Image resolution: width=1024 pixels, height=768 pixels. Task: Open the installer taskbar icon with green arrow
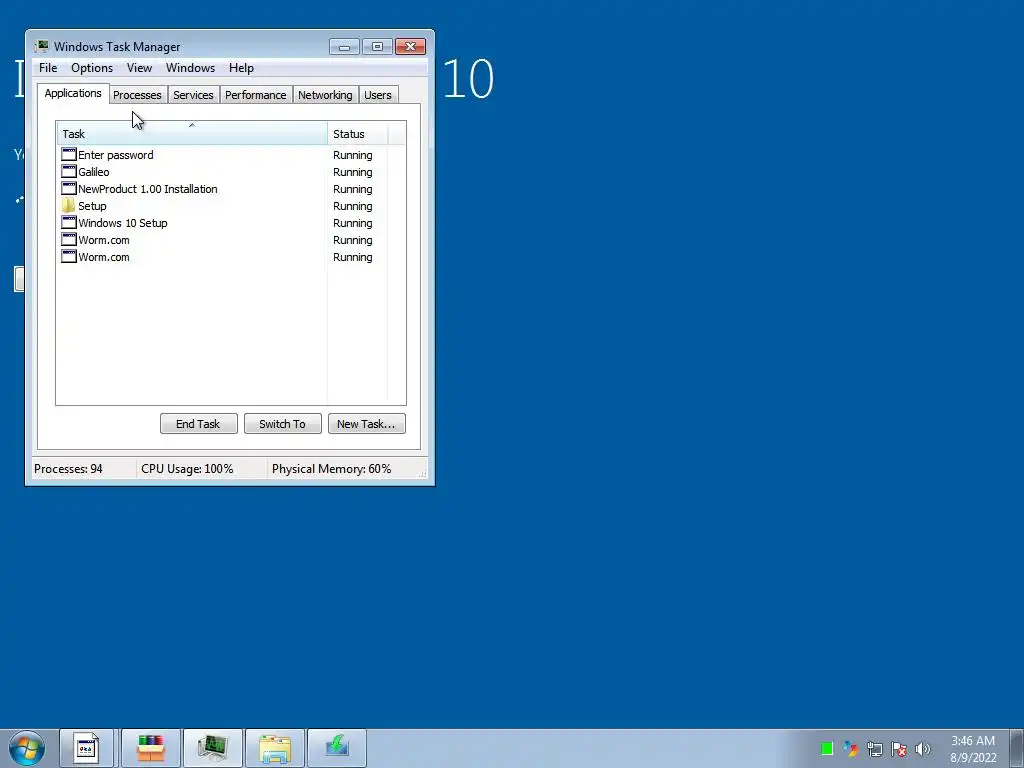click(337, 748)
